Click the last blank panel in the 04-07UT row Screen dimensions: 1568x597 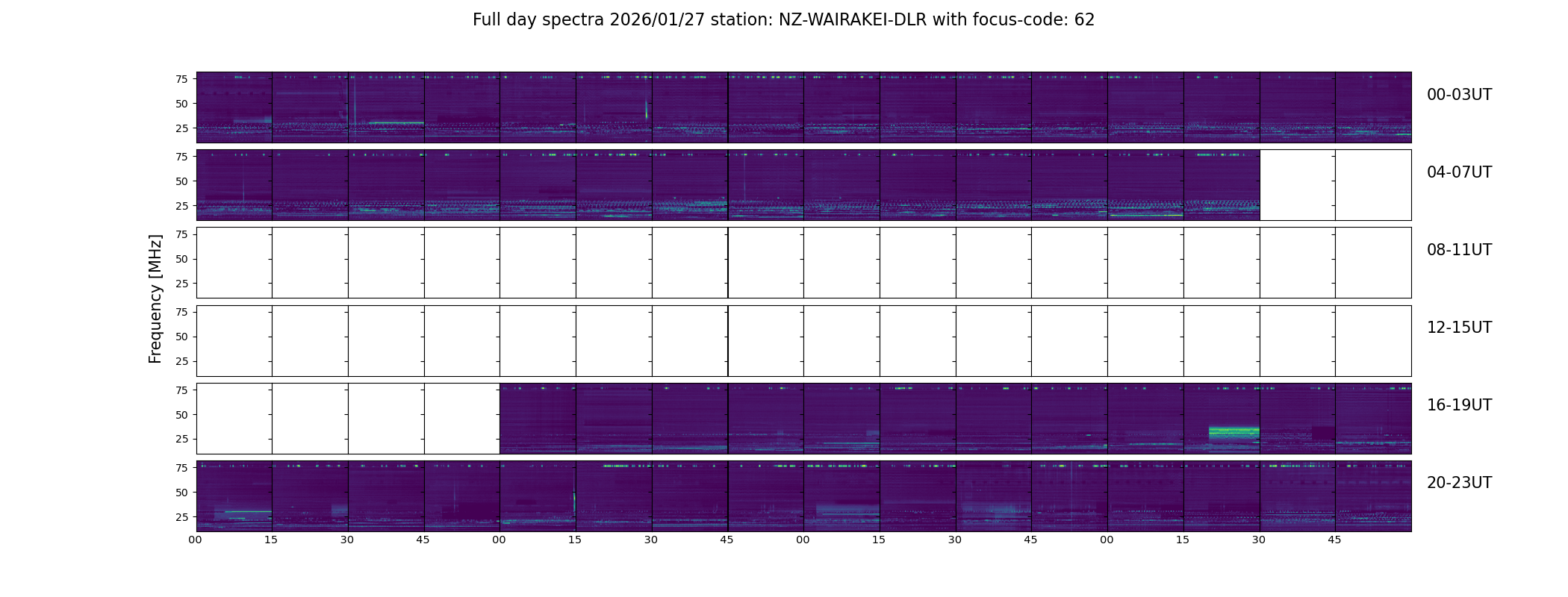point(1373,185)
